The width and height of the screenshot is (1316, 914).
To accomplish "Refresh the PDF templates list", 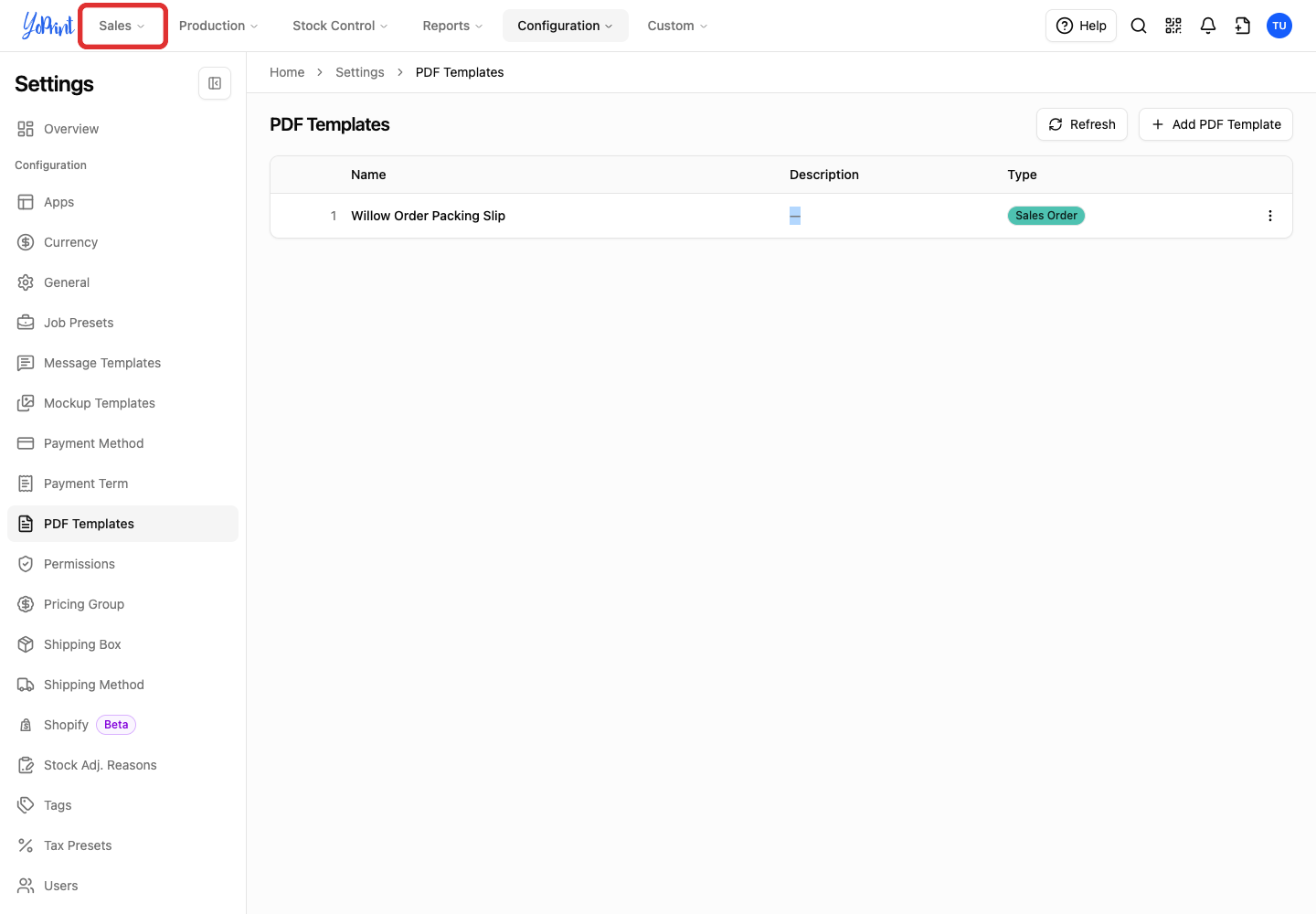I will [1082, 124].
